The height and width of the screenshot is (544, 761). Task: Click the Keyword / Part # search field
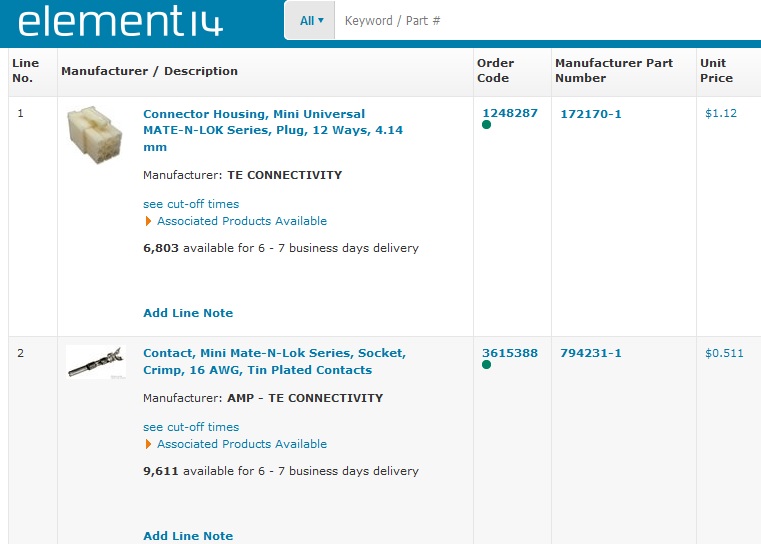[x=540, y=21]
